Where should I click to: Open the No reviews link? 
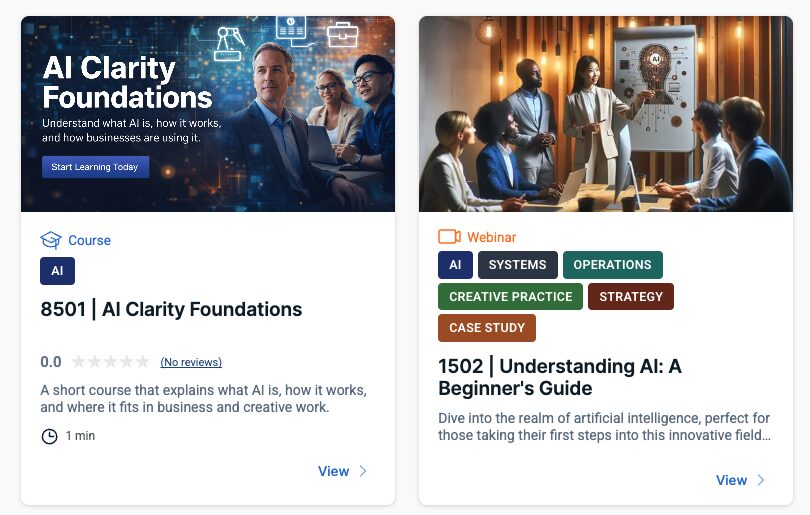pyautogui.click(x=191, y=362)
